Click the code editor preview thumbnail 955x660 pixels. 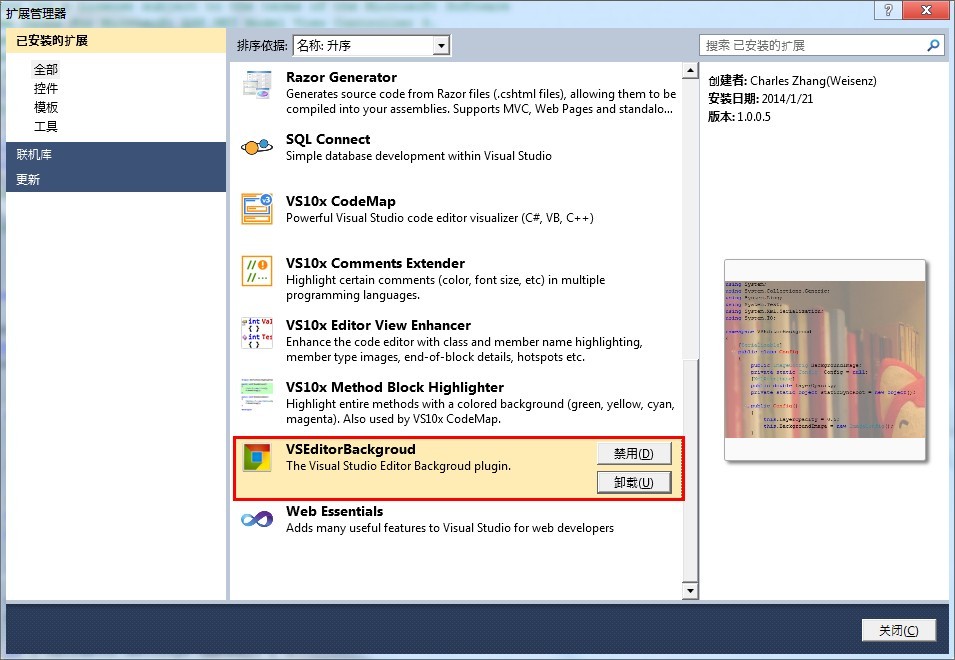[x=825, y=360]
